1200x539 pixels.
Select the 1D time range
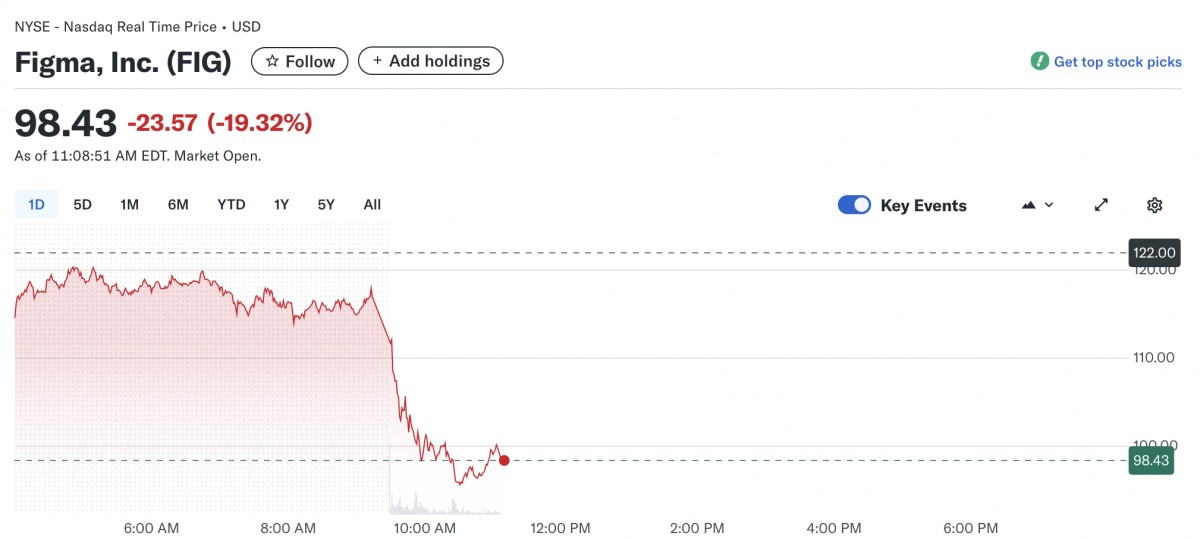point(36,204)
